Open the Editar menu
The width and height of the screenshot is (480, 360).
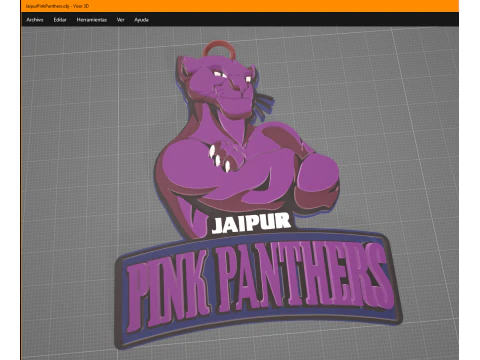click(x=60, y=20)
